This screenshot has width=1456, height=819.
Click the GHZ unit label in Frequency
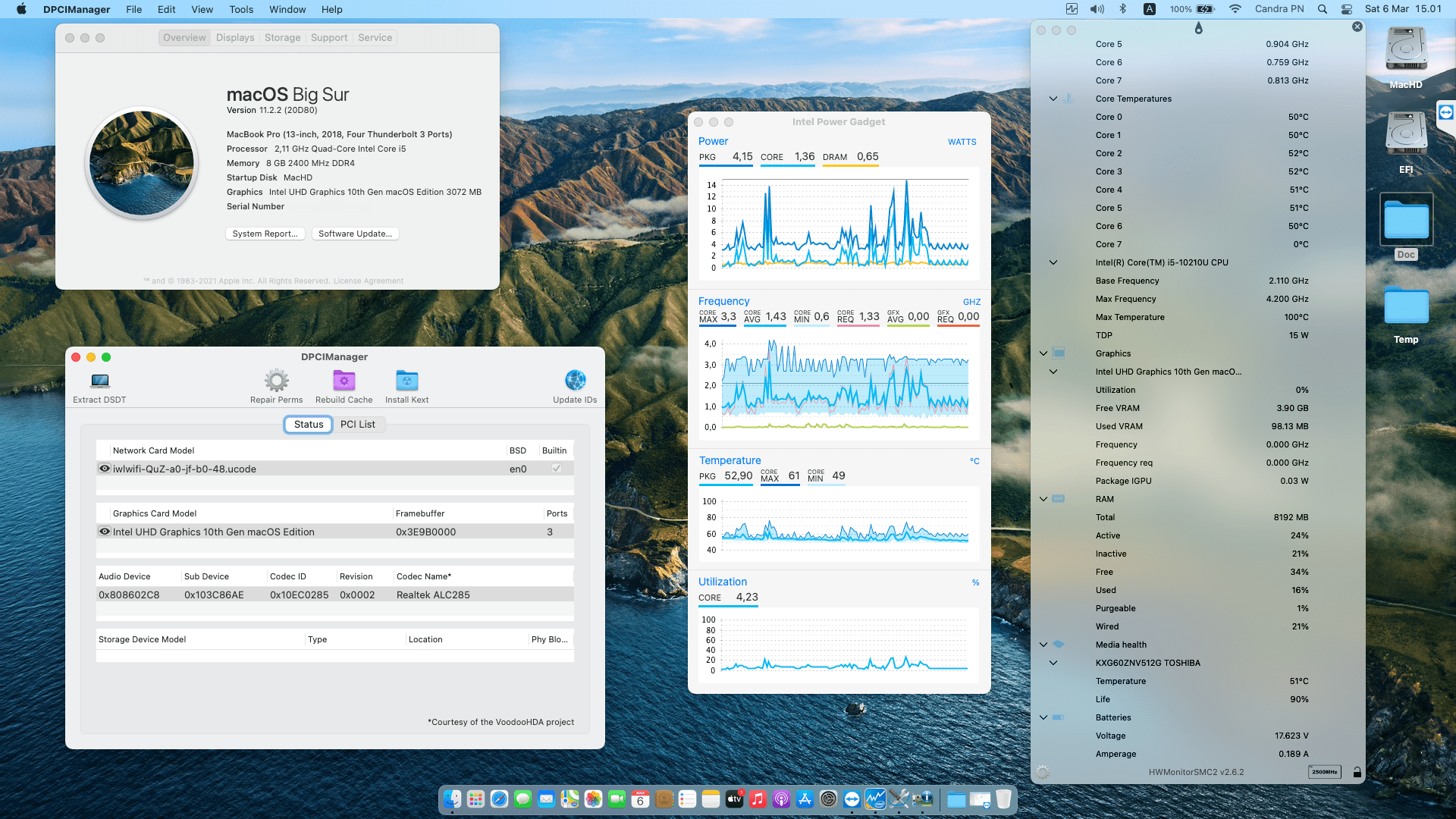pyautogui.click(x=971, y=302)
